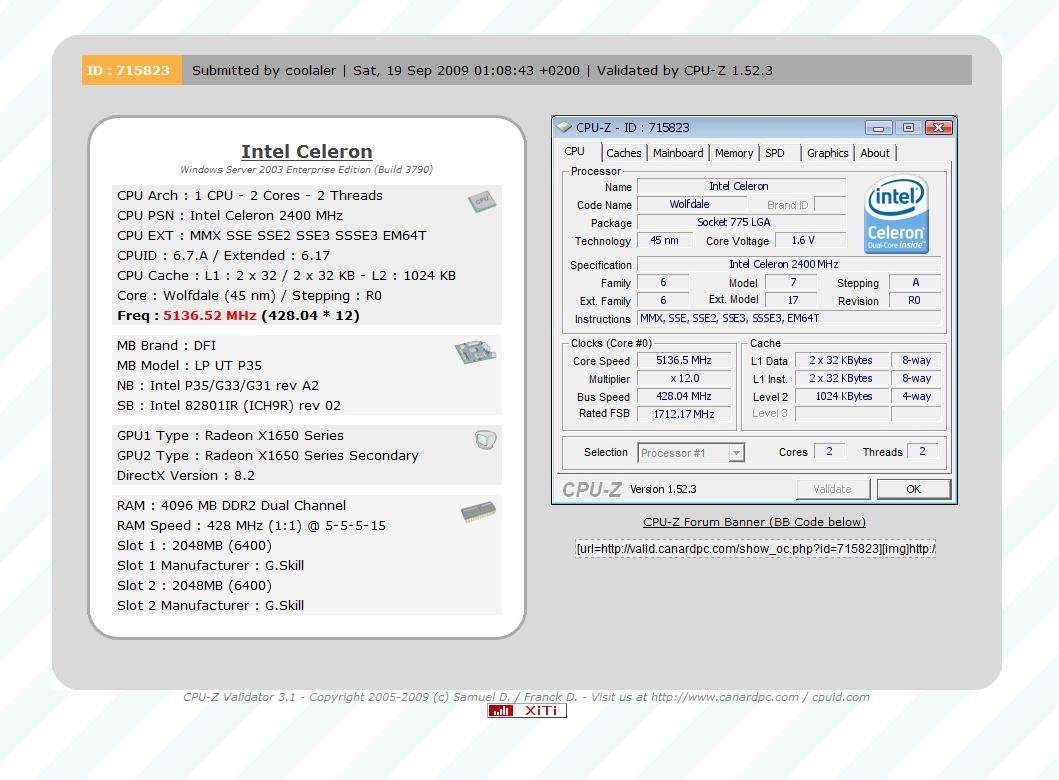Click the Windows Server 2003 Enterprise subtitle

tap(306, 170)
